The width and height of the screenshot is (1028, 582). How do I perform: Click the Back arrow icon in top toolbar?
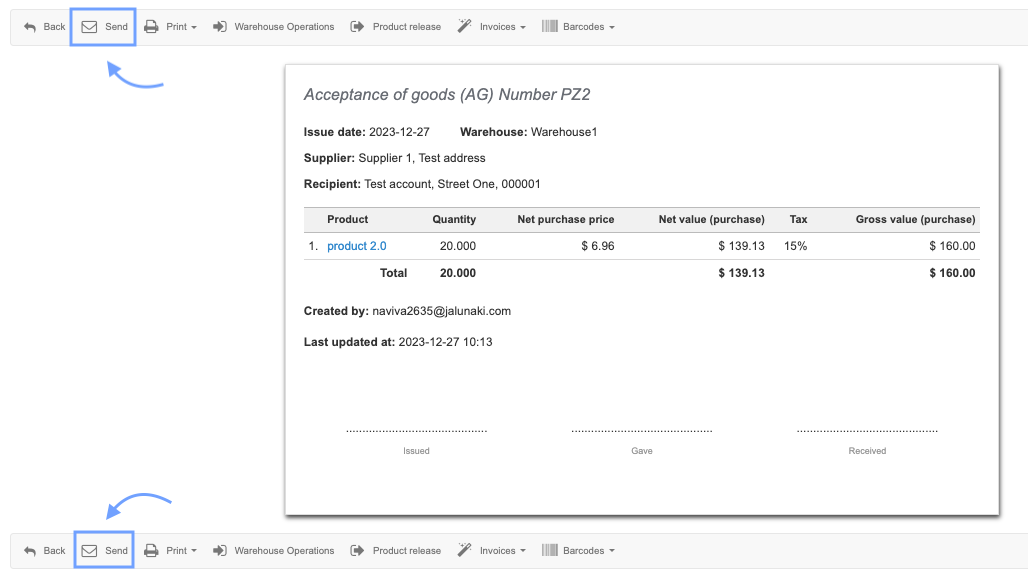pyautogui.click(x=30, y=27)
